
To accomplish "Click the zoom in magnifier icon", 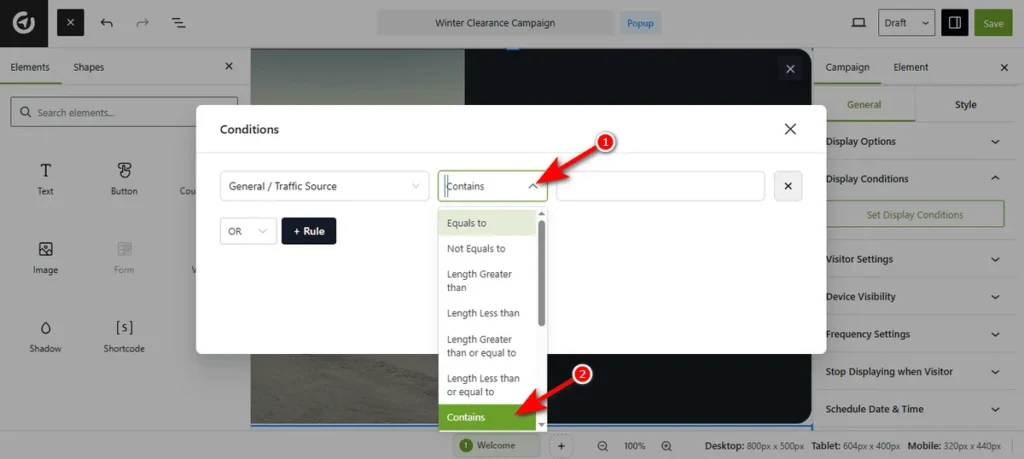I will tap(666, 446).
